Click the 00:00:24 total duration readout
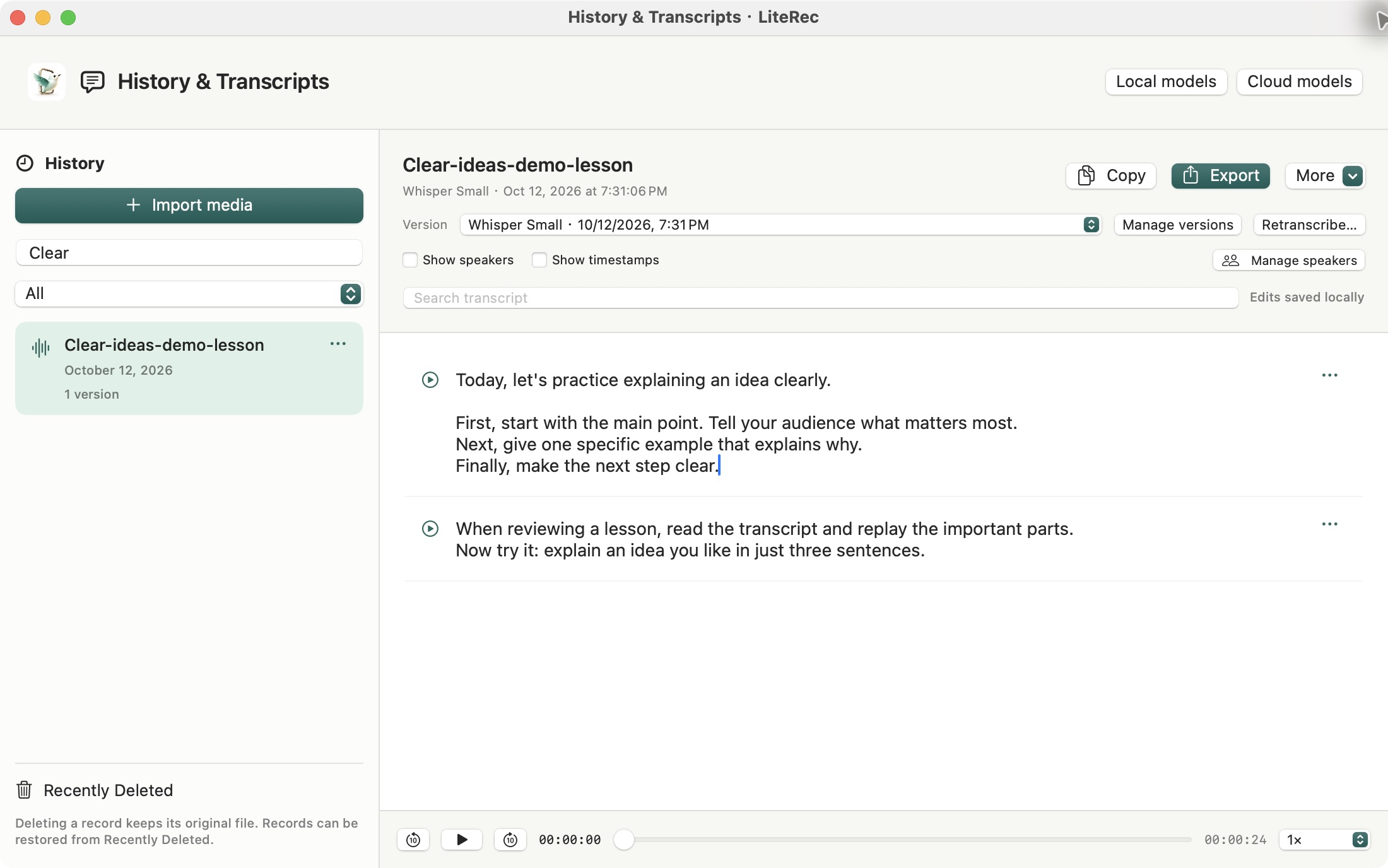The height and width of the screenshot is (868, 1388). tap(1235, 840)
